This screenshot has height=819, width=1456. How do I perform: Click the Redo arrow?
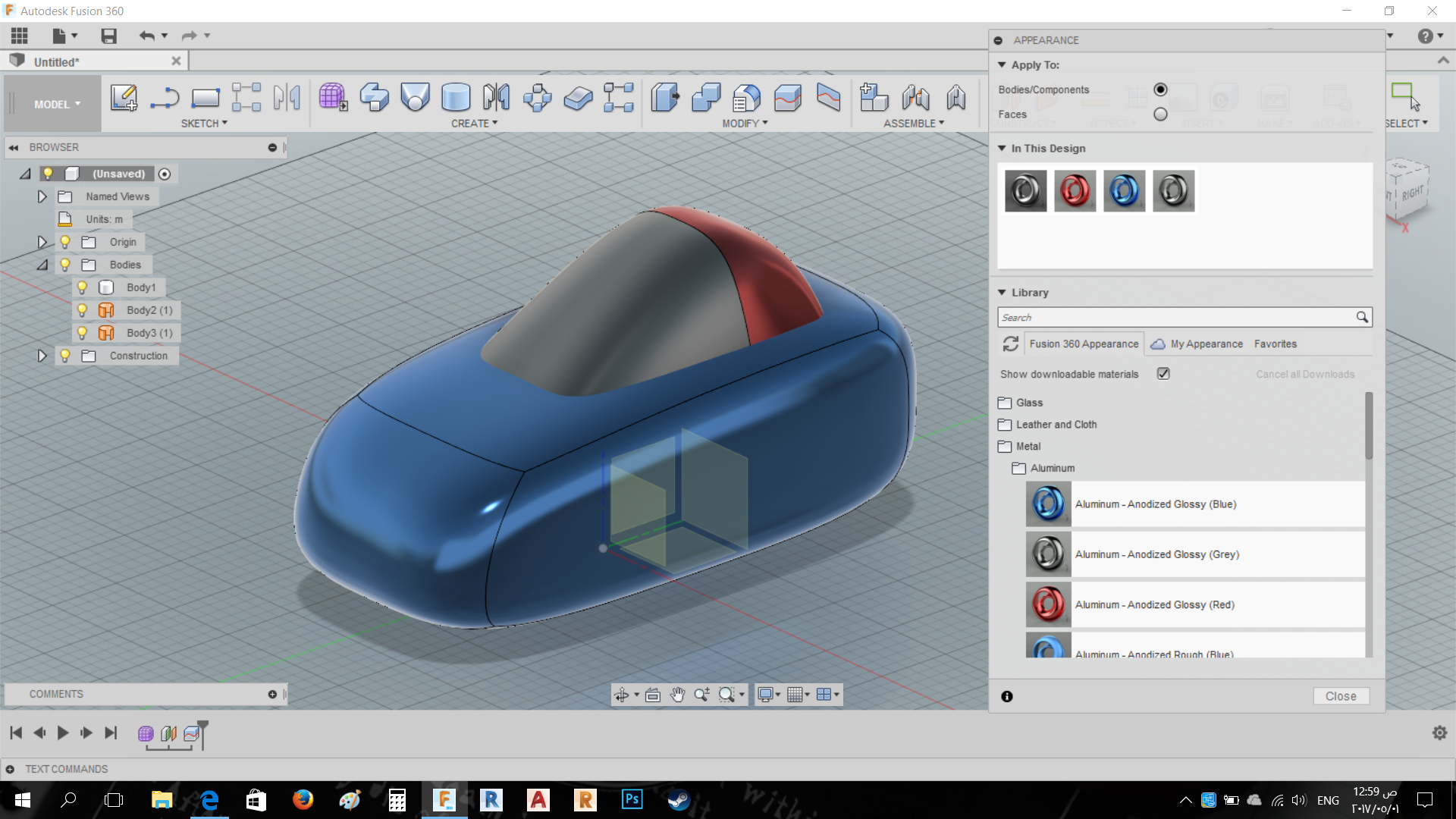[189, 36]
